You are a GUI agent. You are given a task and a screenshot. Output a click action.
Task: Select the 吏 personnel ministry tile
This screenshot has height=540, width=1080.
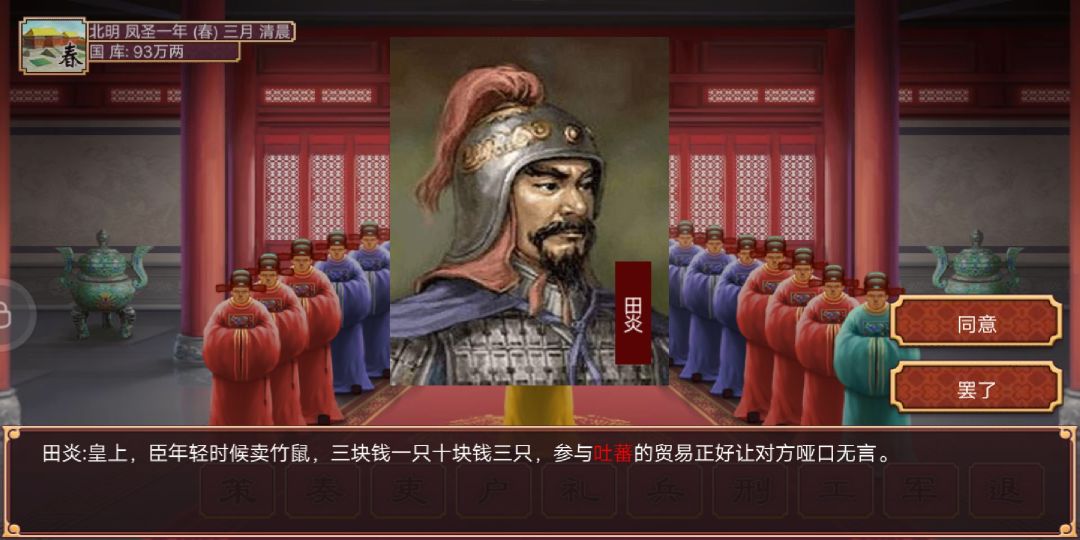(408, 490)
